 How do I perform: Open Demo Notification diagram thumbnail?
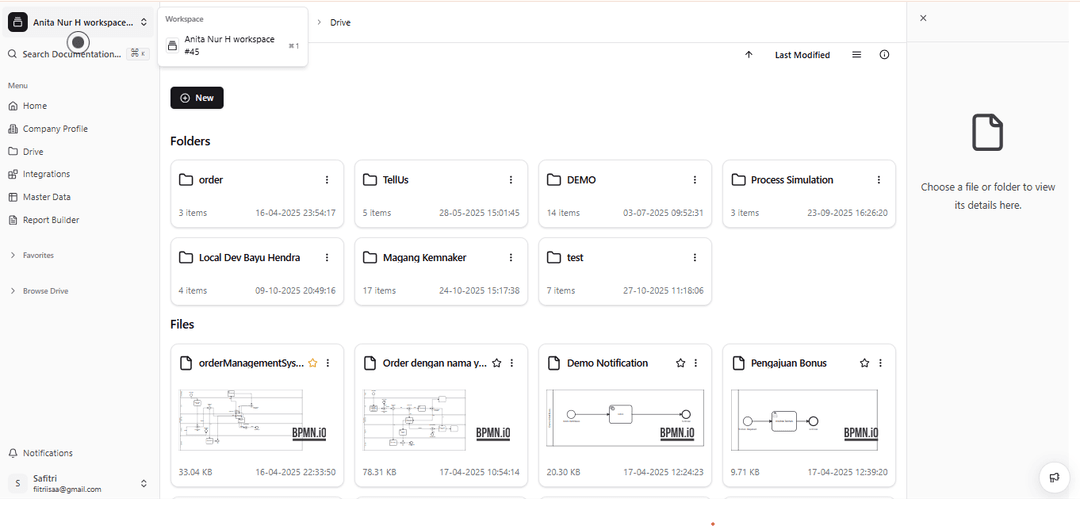click(625, 420)
